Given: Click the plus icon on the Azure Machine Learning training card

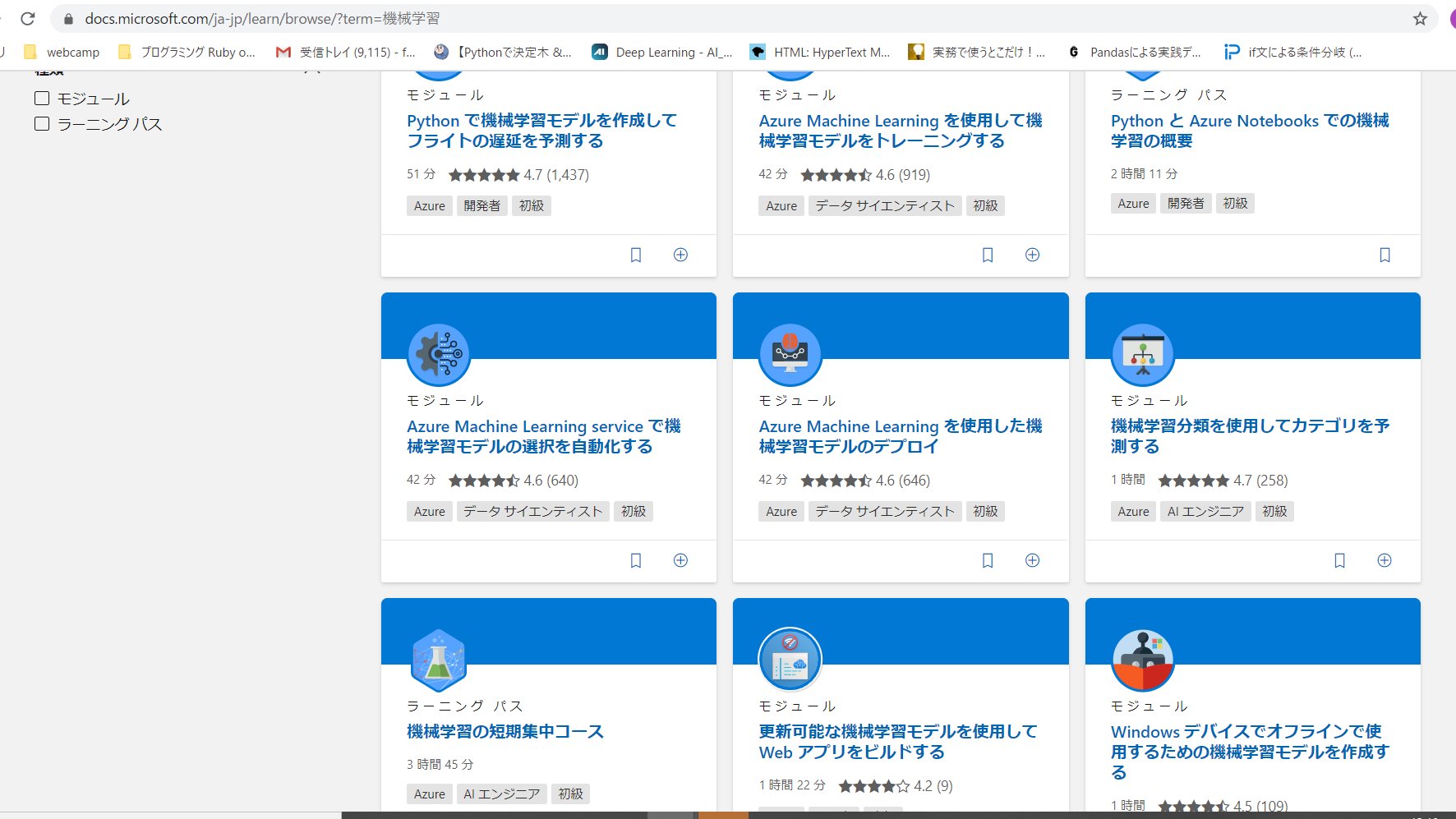Looking at the screenshot, I should click(x=1032, y=255).
